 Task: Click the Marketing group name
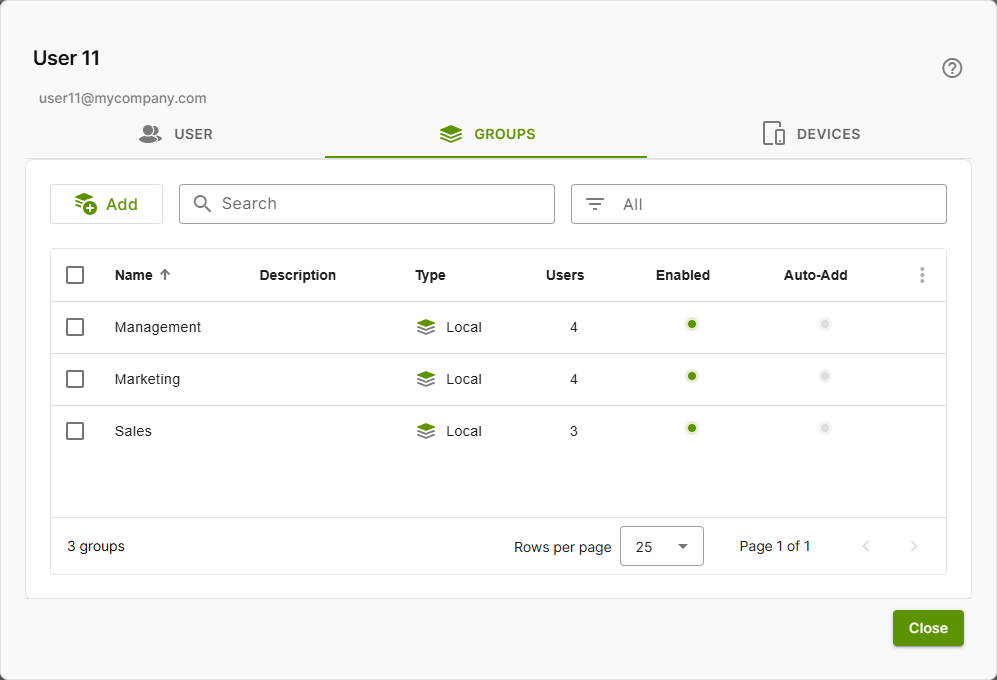point(148,379)
